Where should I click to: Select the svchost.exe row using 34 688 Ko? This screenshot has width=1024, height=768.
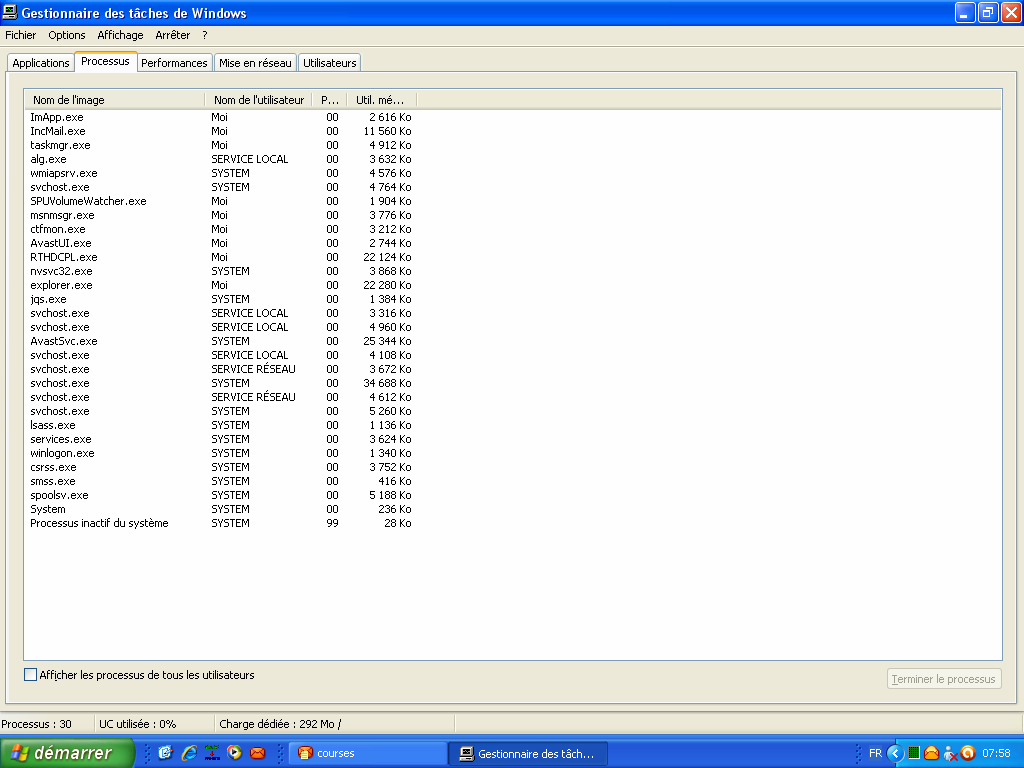coord(221,383)
